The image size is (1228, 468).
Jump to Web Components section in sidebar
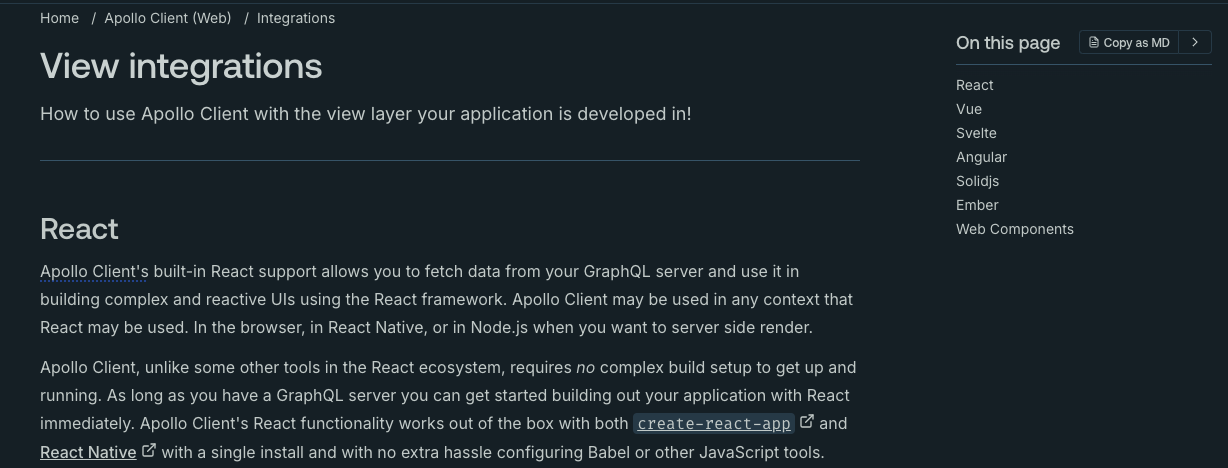(x=1015, y=229)
